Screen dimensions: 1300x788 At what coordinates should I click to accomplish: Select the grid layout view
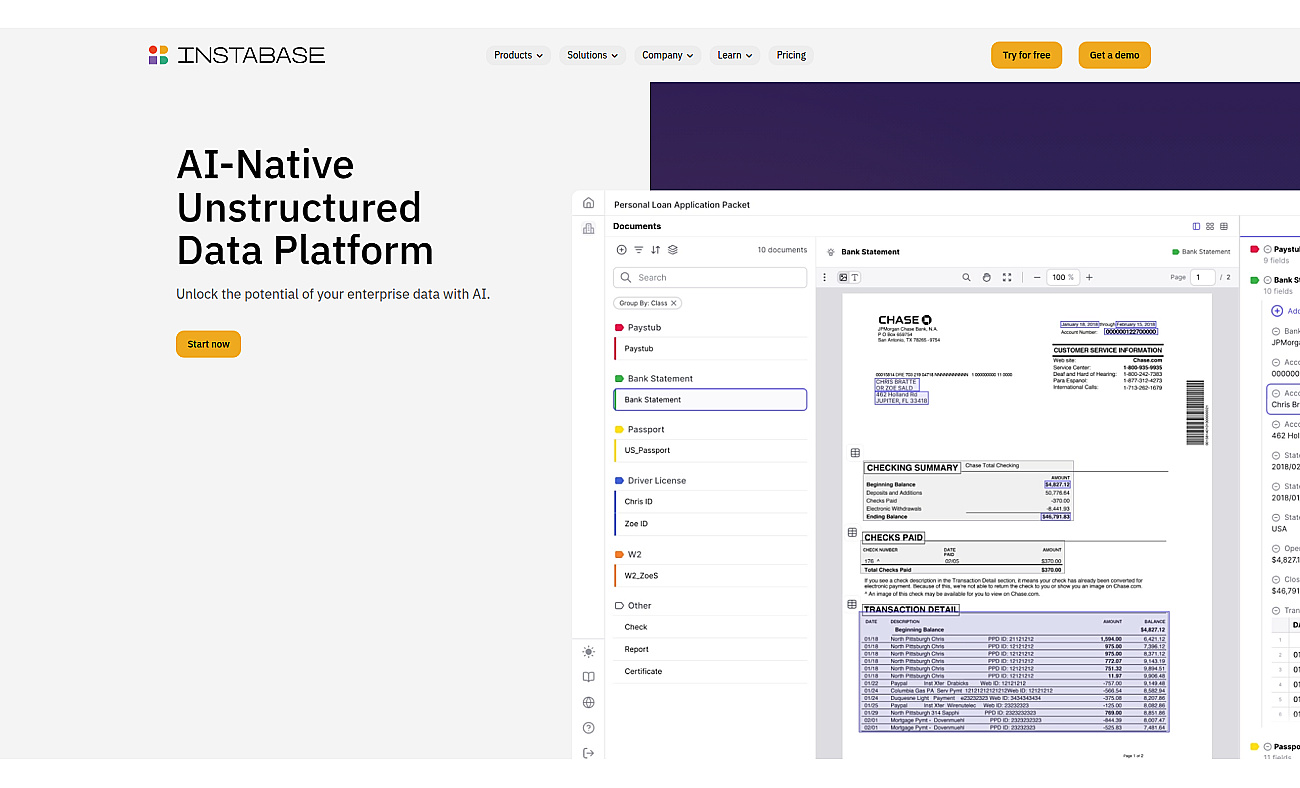coord(1210,226)
